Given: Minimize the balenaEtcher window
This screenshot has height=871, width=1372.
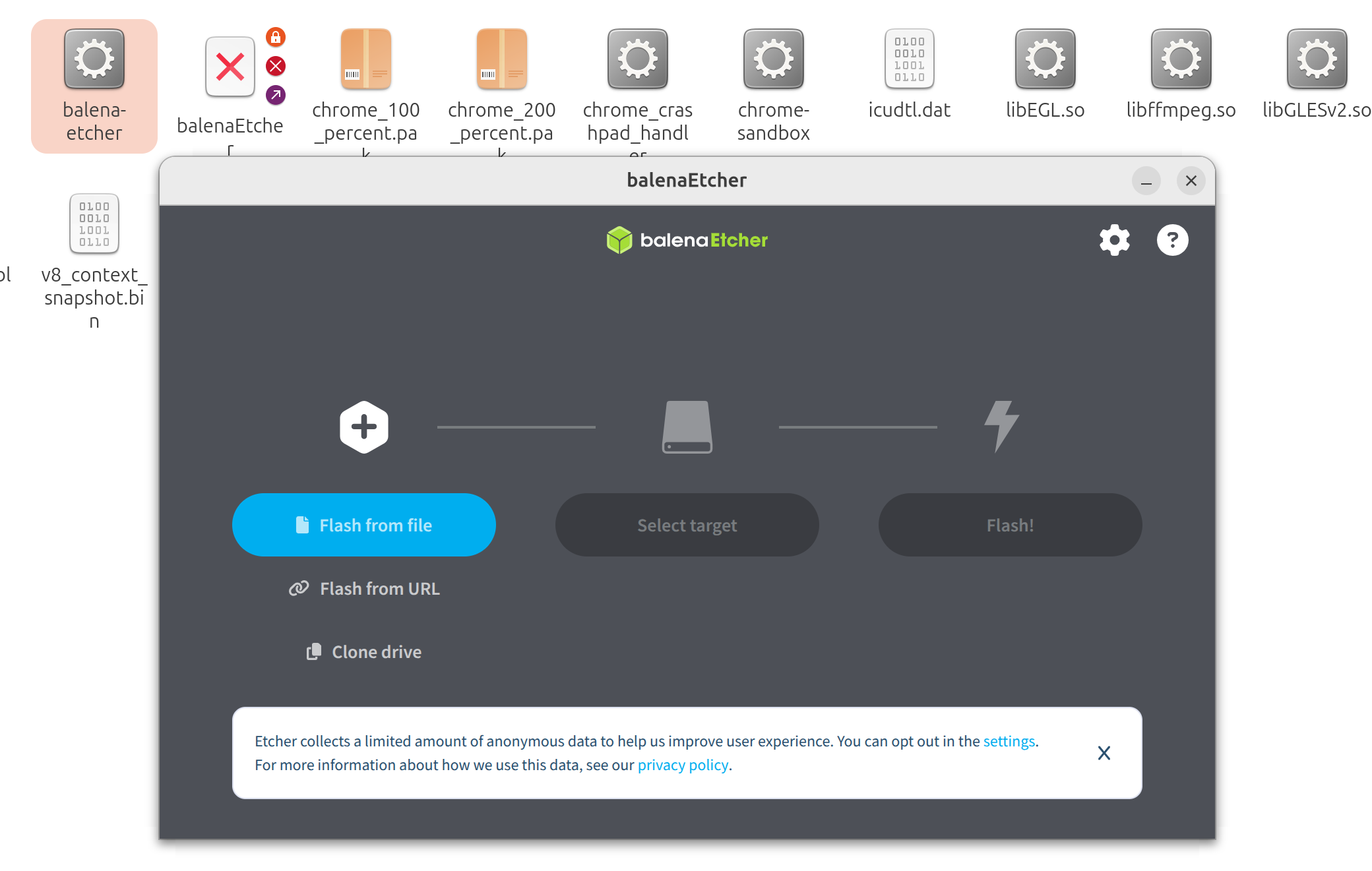Looking at the screenshot, I should (x=1146, y=181).
